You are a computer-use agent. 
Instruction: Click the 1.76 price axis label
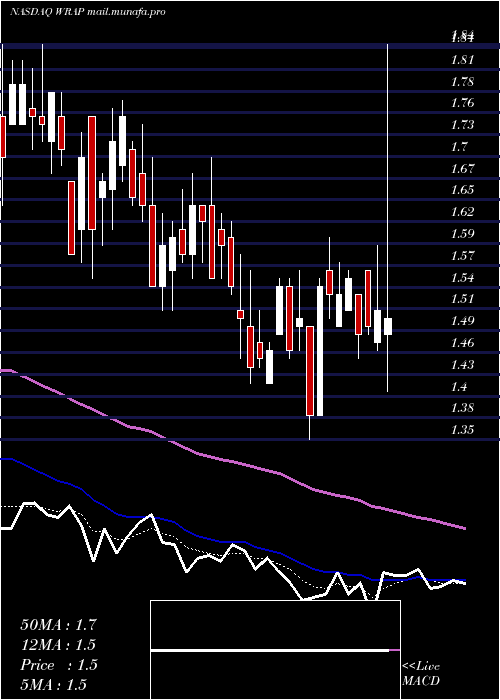point(462,103)
